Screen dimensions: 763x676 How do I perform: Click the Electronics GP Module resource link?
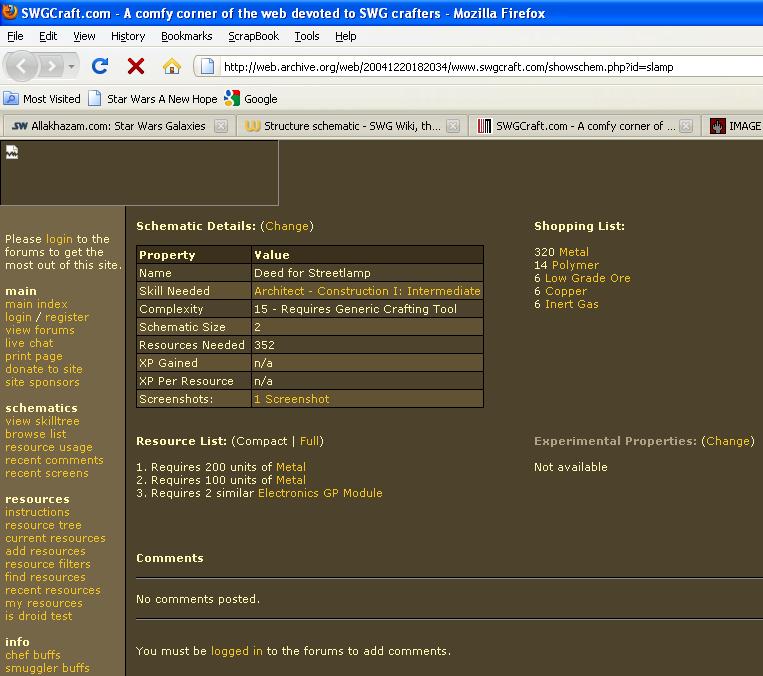pos(320,493)
